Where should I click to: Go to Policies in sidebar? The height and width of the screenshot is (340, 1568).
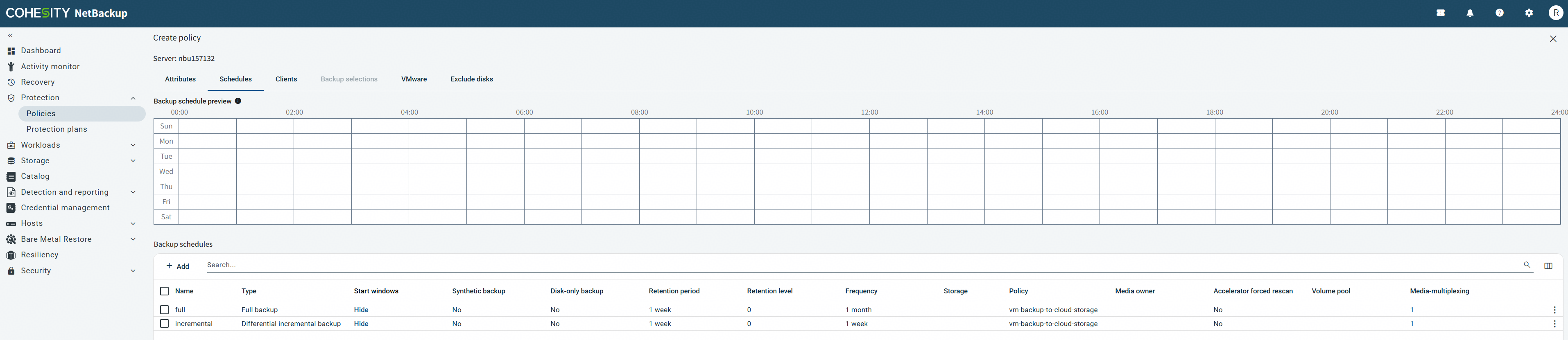click(82, 114)
